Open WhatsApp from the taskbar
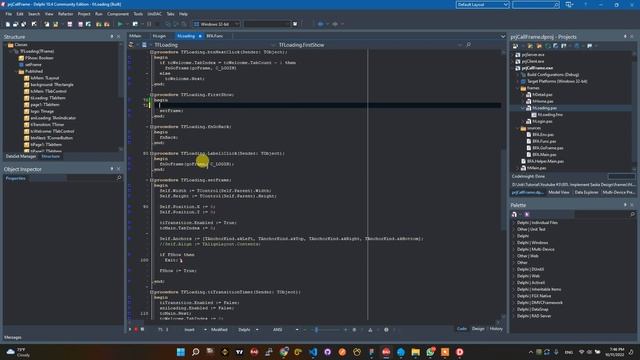 (430, 352)
